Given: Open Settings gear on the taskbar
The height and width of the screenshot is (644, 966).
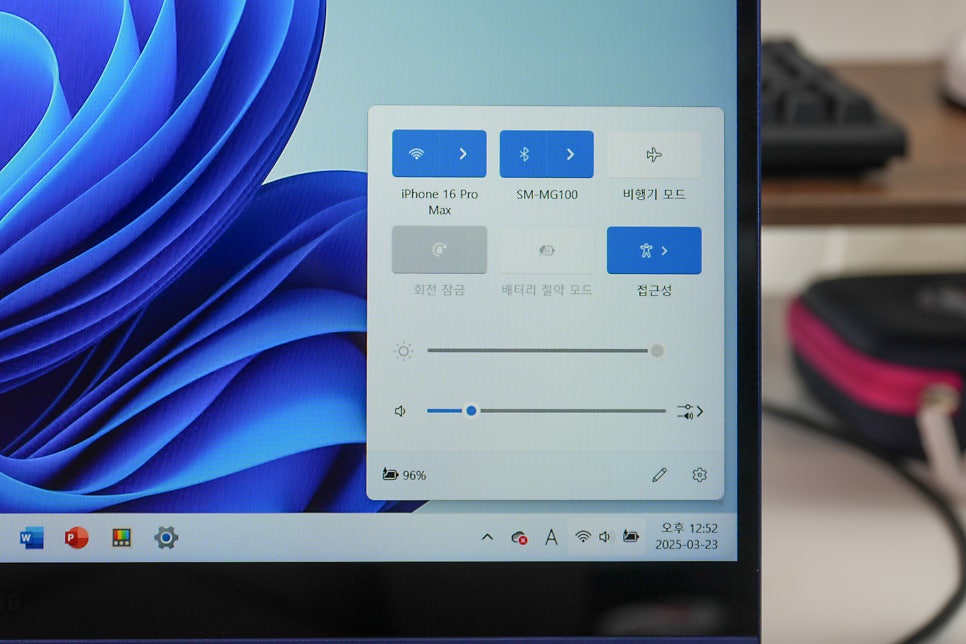Looking at the screenshot, I should click(x=166, y=538).
